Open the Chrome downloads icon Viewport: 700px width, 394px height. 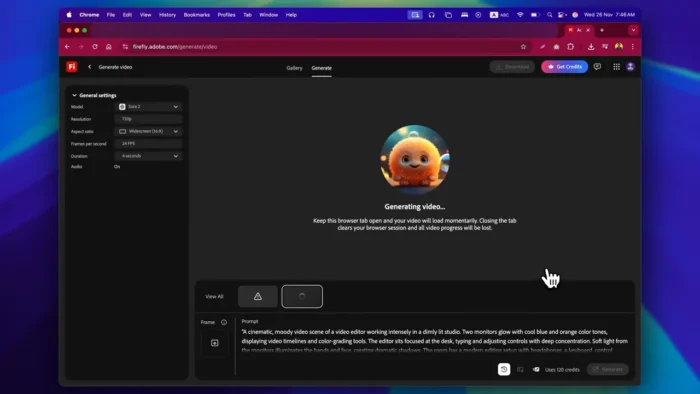591,47
